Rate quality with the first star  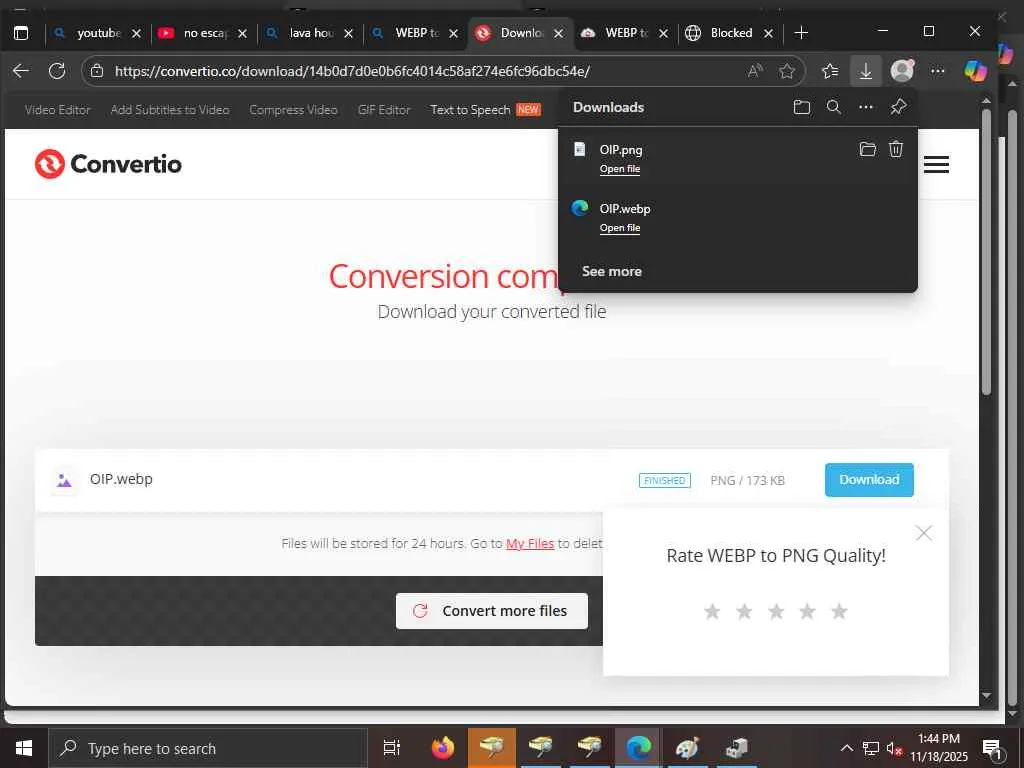click(x=712, y=611)
